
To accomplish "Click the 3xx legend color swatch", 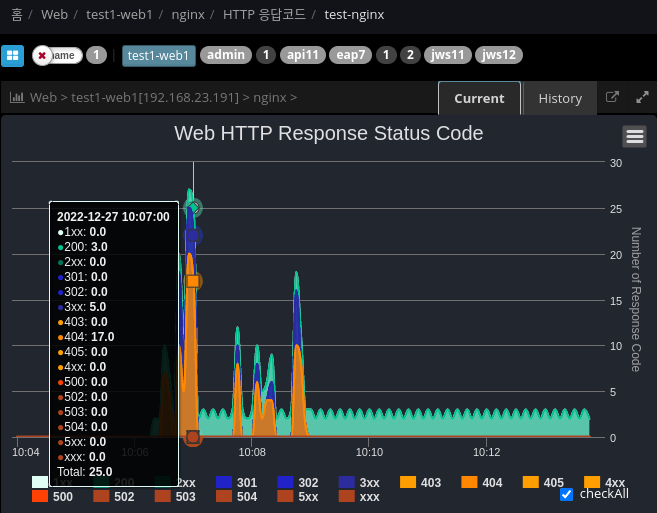I will (x=347, y=483).
